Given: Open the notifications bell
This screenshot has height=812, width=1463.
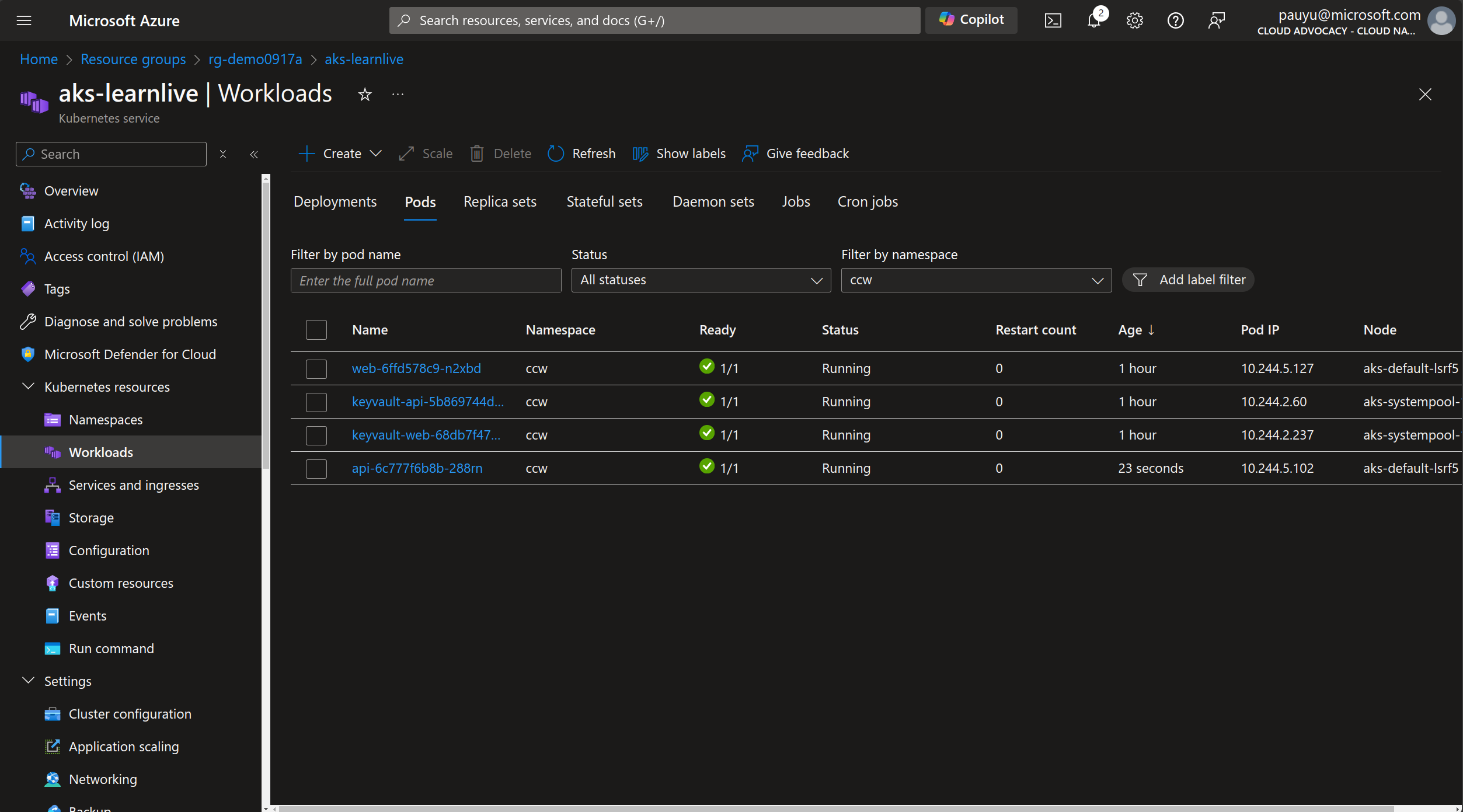Looking at the screenshot, I should pyautogui.click(x=1094, y=20).
